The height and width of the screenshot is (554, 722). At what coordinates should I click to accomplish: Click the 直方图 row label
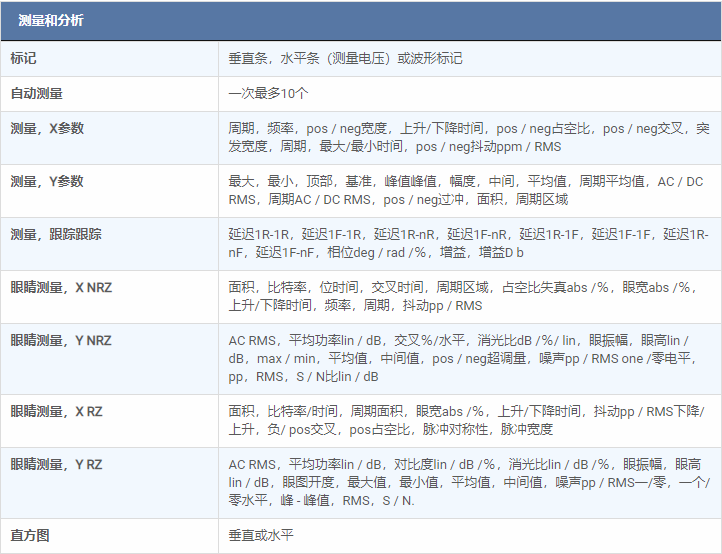pyautogui.click(x=30, y=535)
